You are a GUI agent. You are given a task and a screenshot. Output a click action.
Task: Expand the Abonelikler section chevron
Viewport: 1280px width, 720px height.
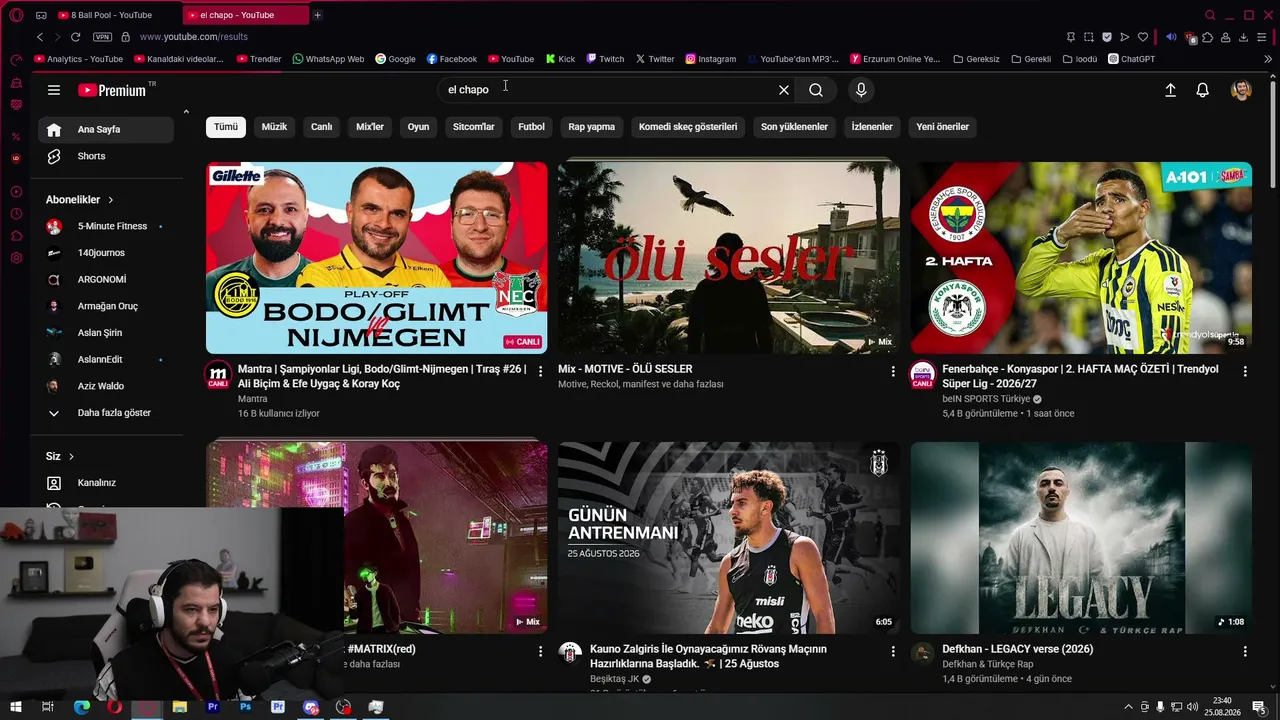click(111, 200)
